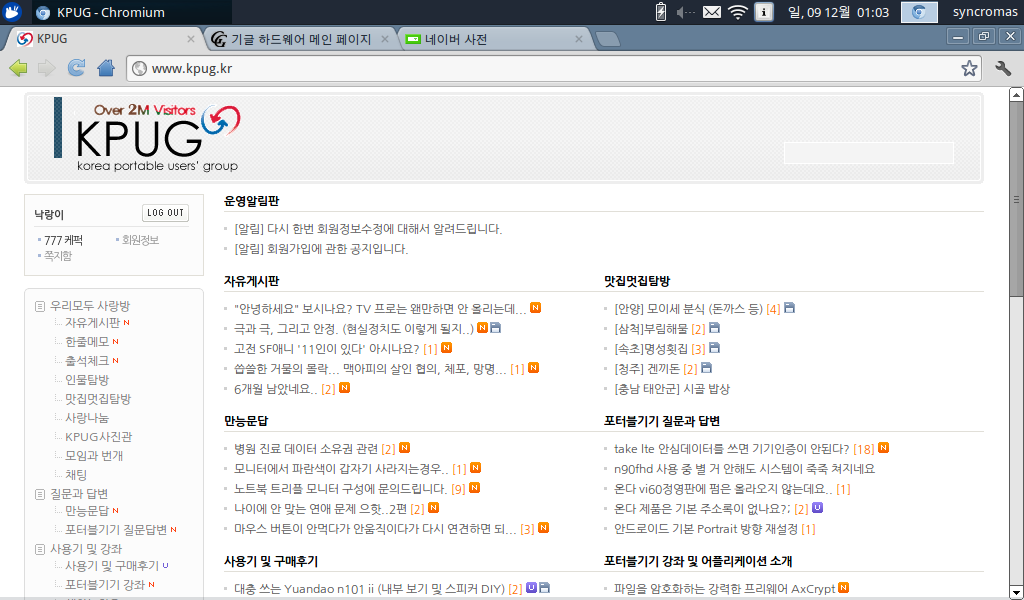Close the 기글 하드웨어 메인 페이지 tab
The width and height of the screenshot is (1024, 600).
(385, 39)
